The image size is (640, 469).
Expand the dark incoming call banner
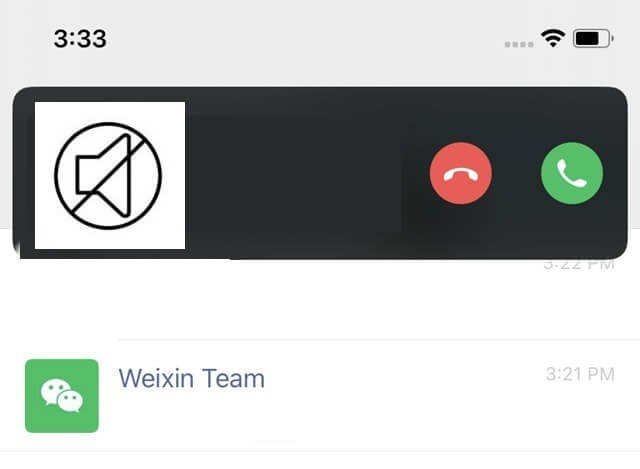(320, 173)
